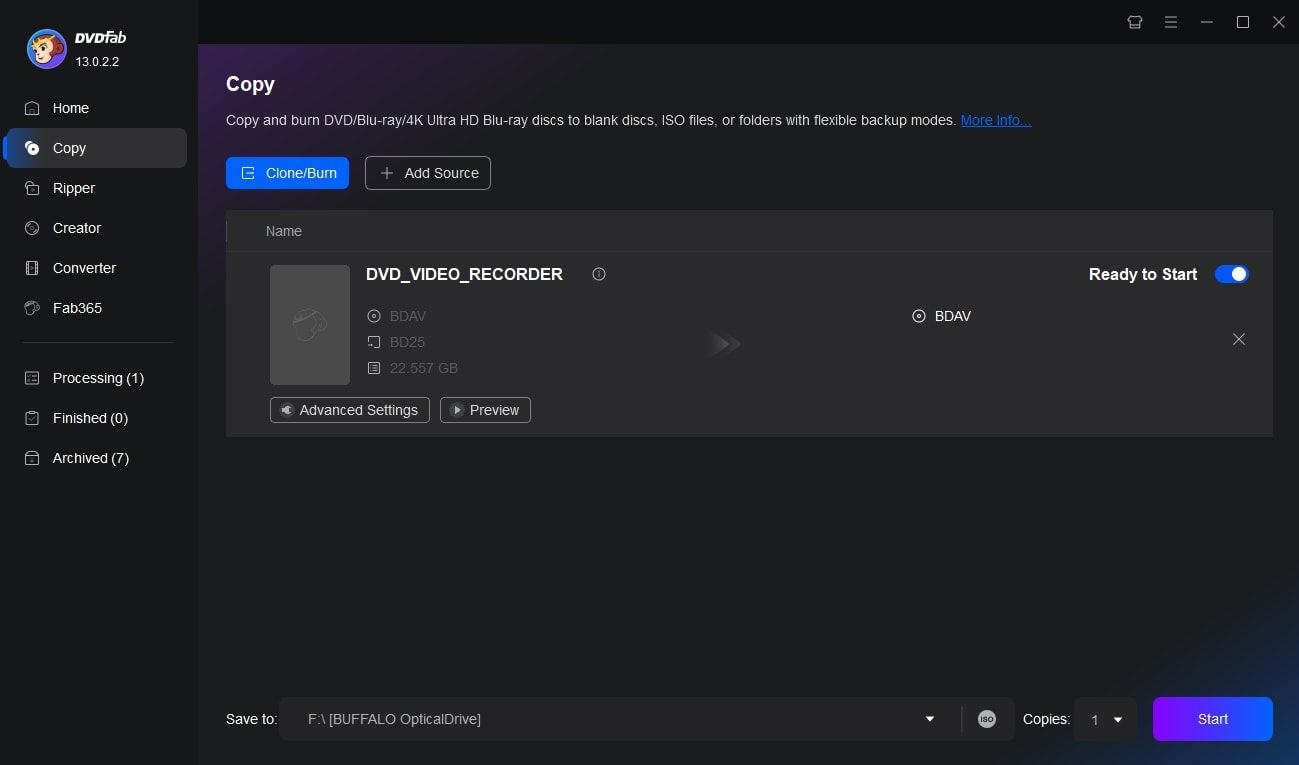The width and height of the screenshot is (1299, 765).
Task: Click the Add Source button
Action: pyautogui.click(x=428, y=173)
